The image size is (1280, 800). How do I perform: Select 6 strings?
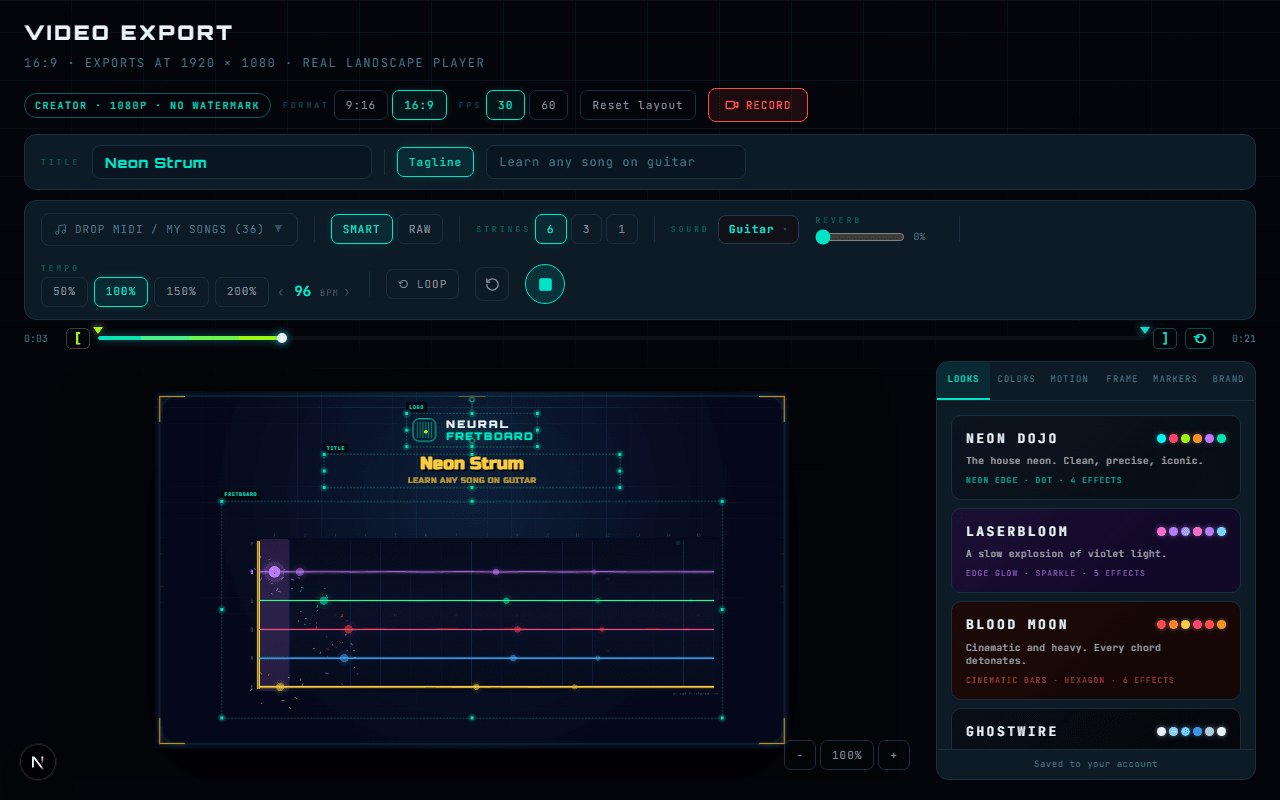tap(551, 229)
